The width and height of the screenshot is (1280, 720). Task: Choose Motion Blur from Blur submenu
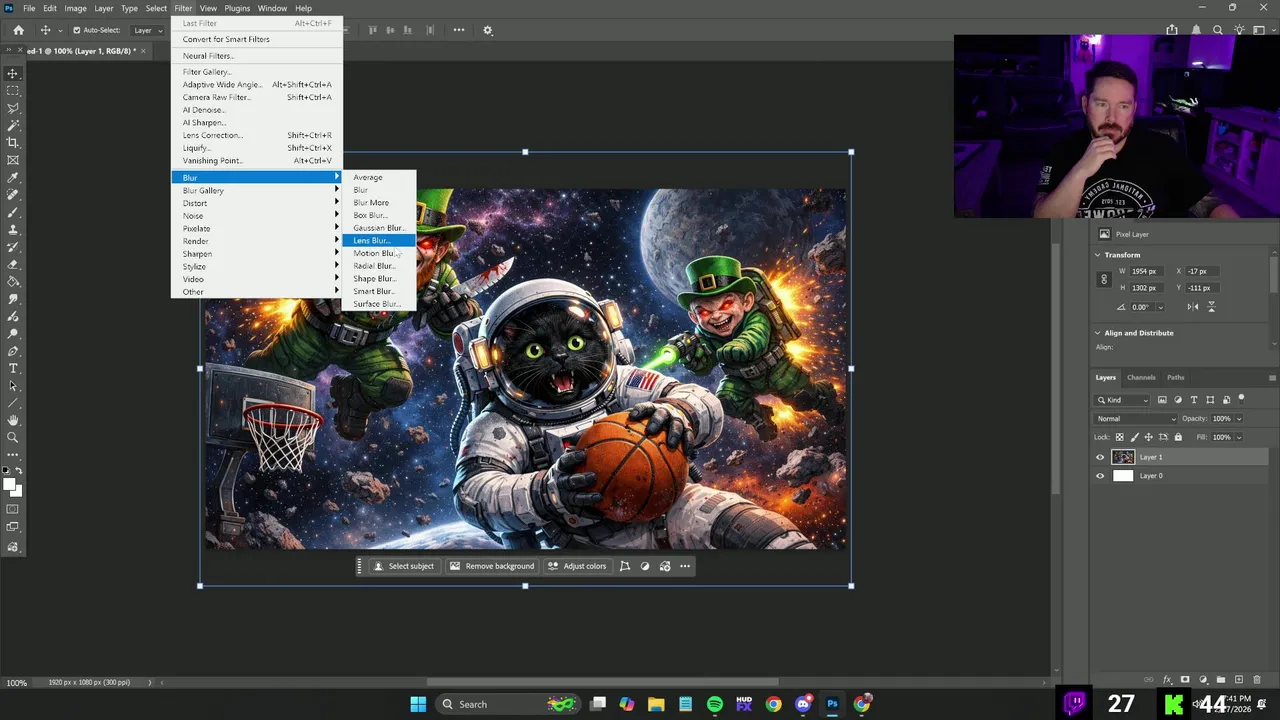pos(378,253)
